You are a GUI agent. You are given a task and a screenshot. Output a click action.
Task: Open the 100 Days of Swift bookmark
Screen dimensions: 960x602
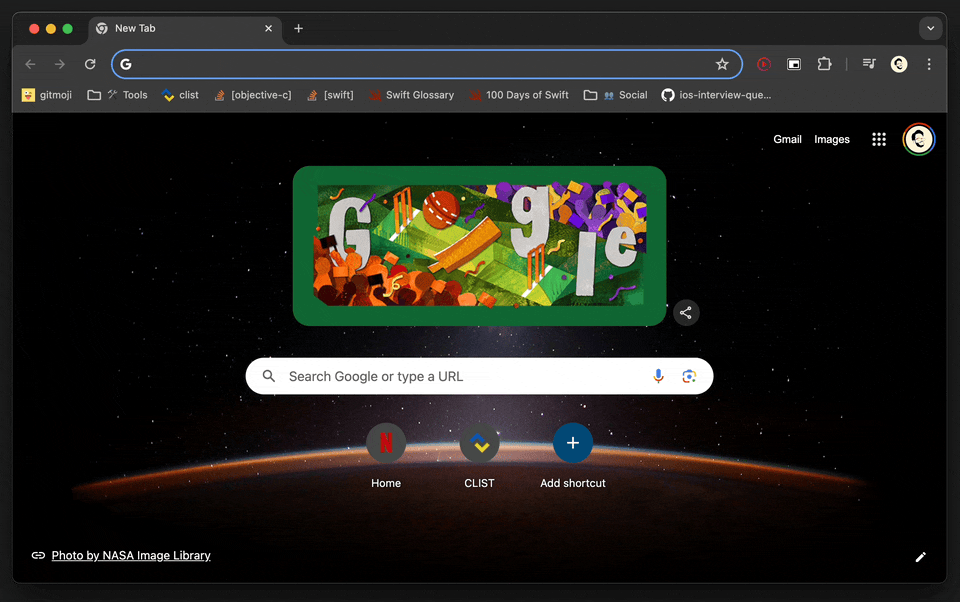(x=519, y=95)
